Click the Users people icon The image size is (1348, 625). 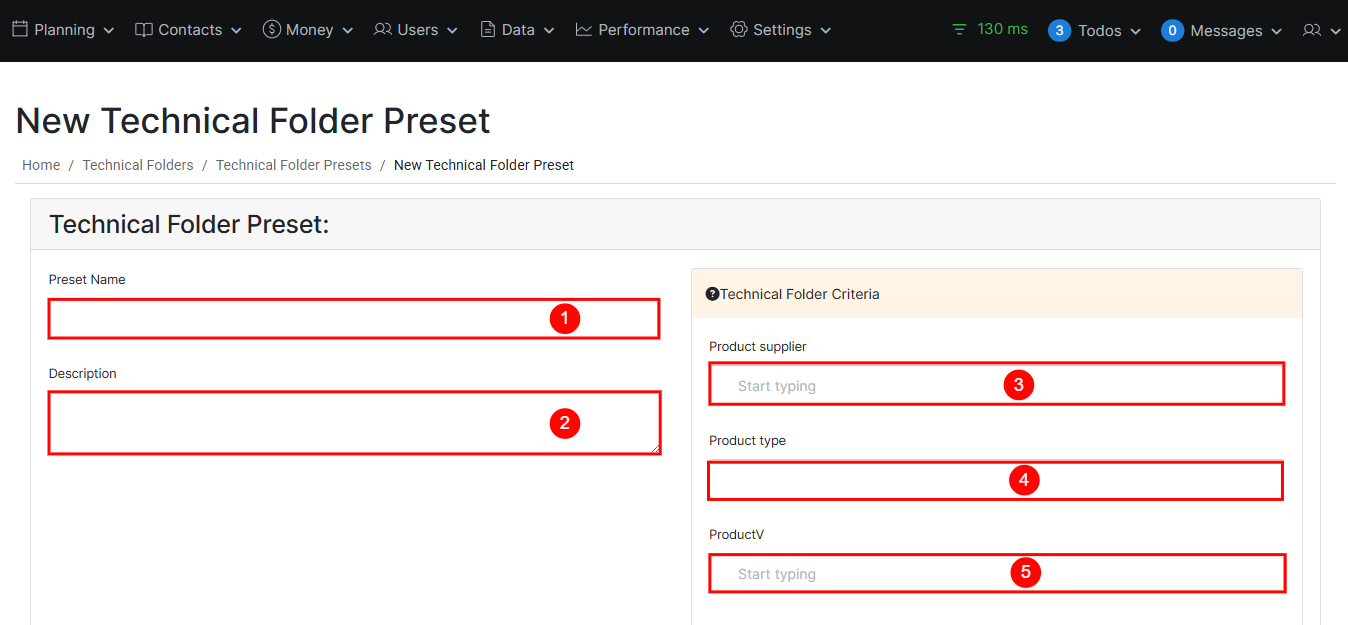383,30
